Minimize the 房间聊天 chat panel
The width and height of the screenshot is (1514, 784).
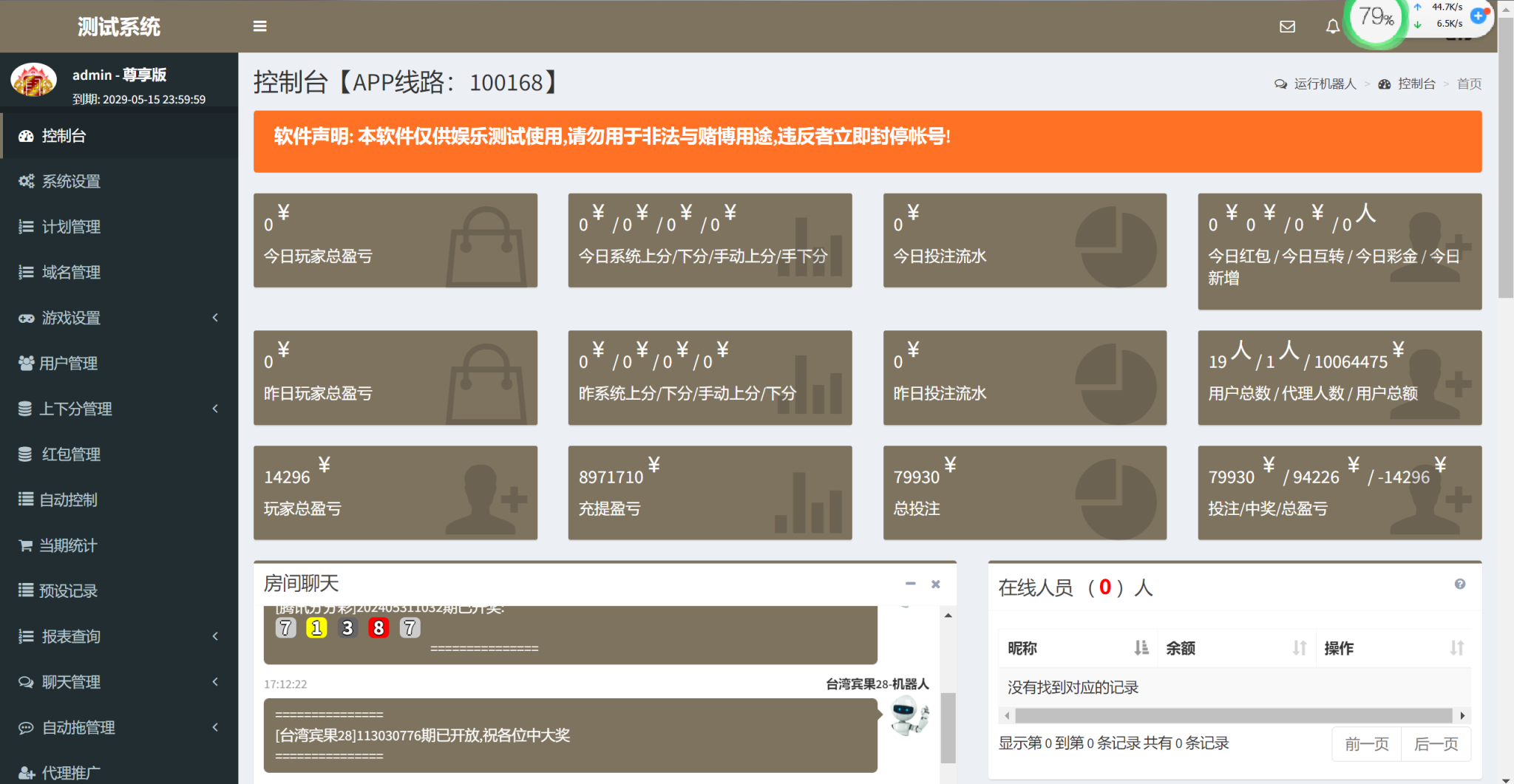(910, 584)
